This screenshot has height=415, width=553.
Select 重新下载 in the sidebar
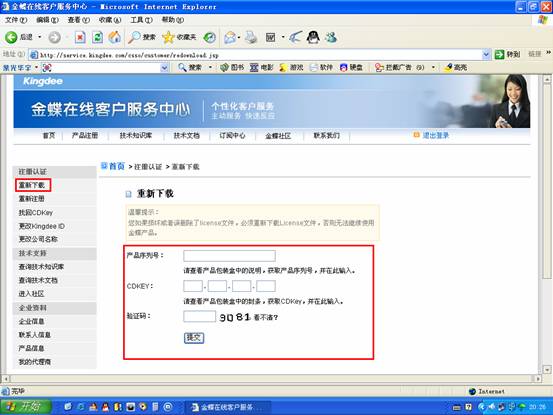[32, 185]
